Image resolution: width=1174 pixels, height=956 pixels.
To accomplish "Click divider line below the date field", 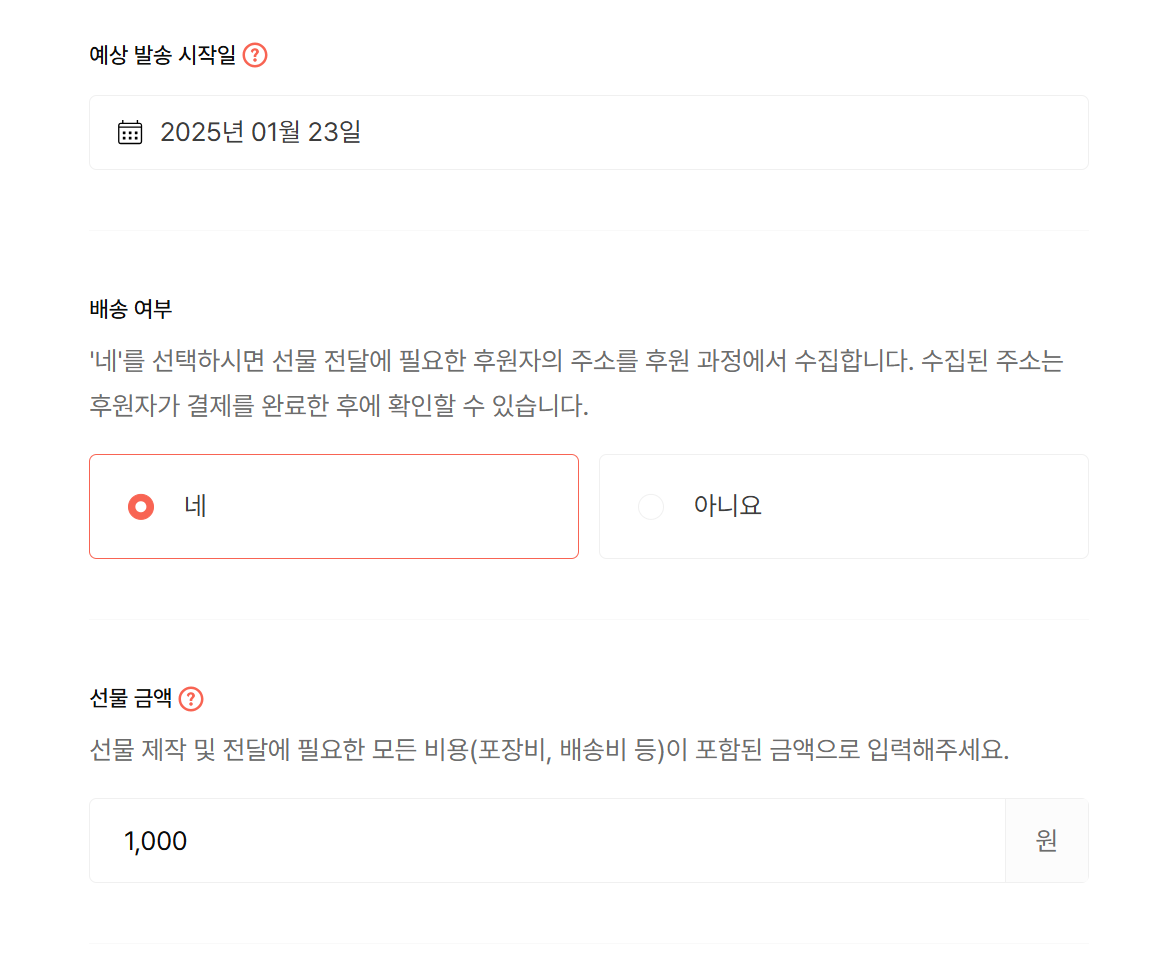I will click(x=588, y=231).
